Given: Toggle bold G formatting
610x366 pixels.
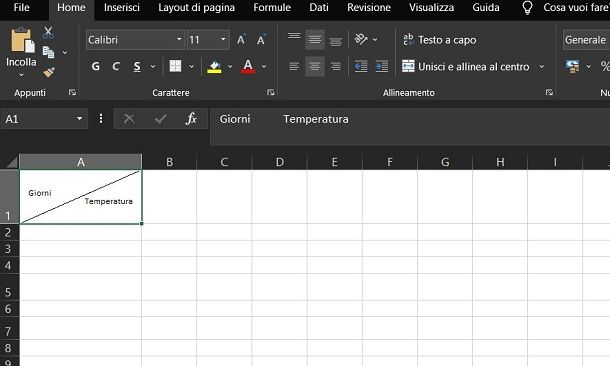Looking at the screenshot, I should (x=95, y=67).
